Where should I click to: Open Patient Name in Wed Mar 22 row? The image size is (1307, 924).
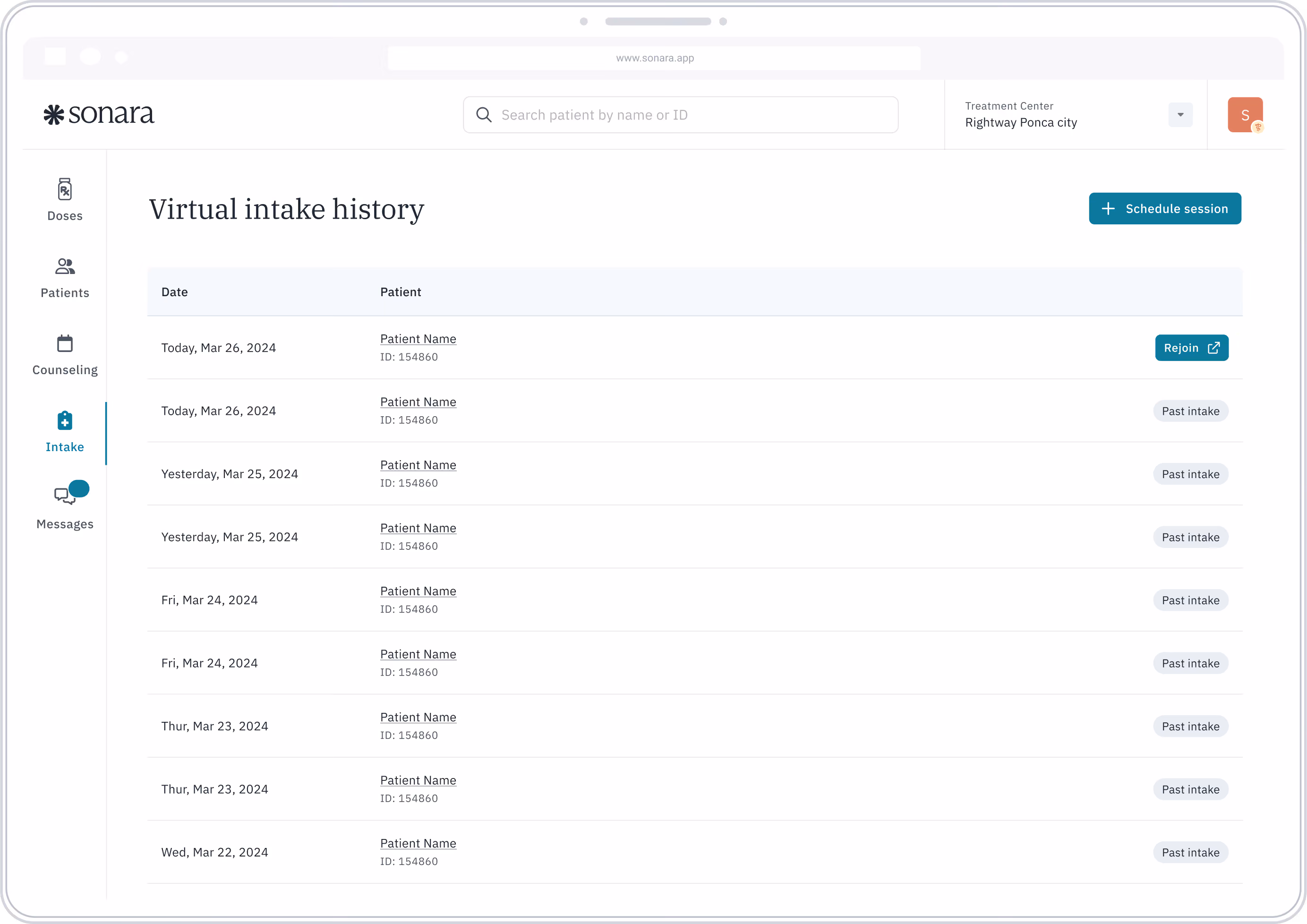pyautogui.click(x=418, y=844)
